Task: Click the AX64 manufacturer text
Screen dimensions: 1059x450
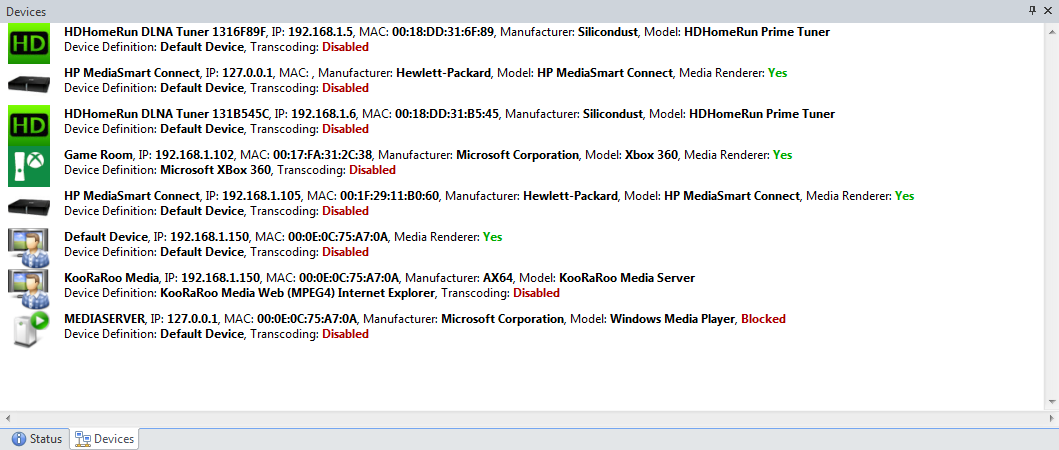Action: point(498,278)
